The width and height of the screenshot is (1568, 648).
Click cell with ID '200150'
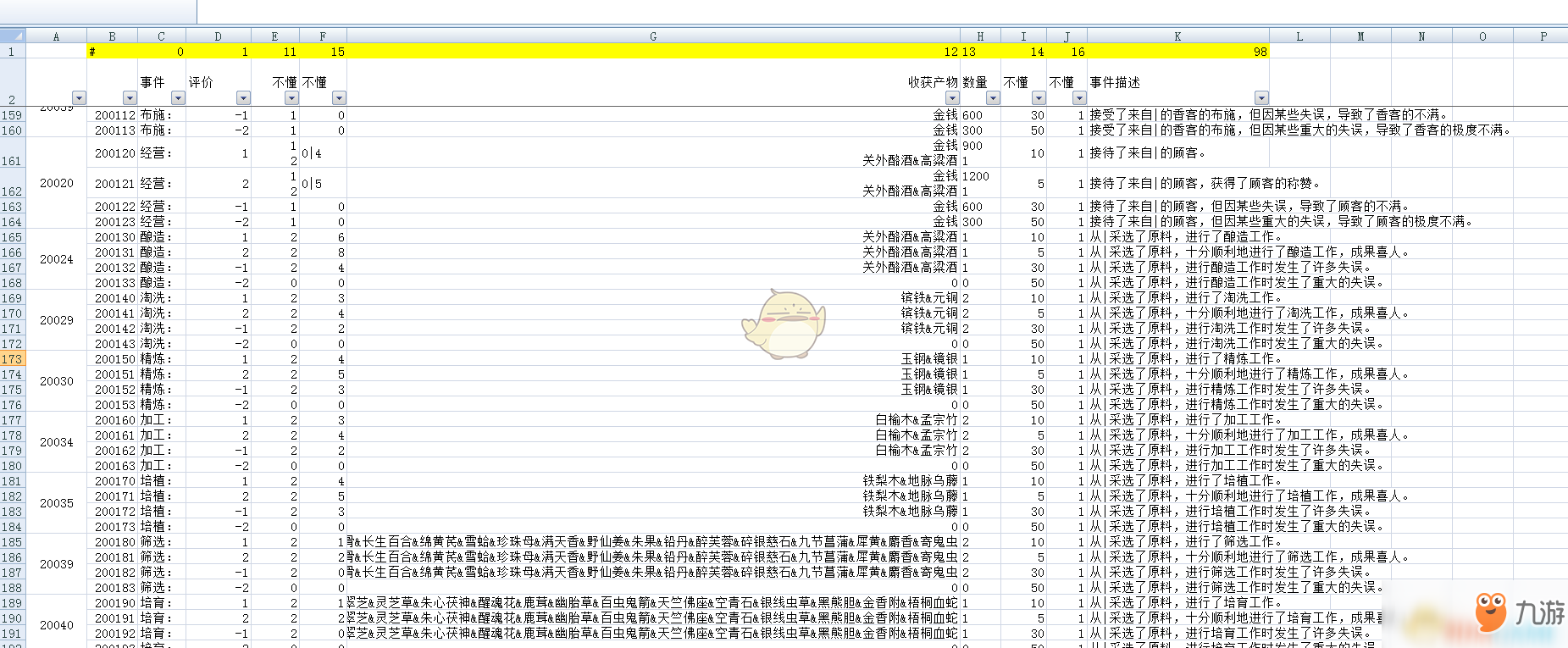click(112, 359)
